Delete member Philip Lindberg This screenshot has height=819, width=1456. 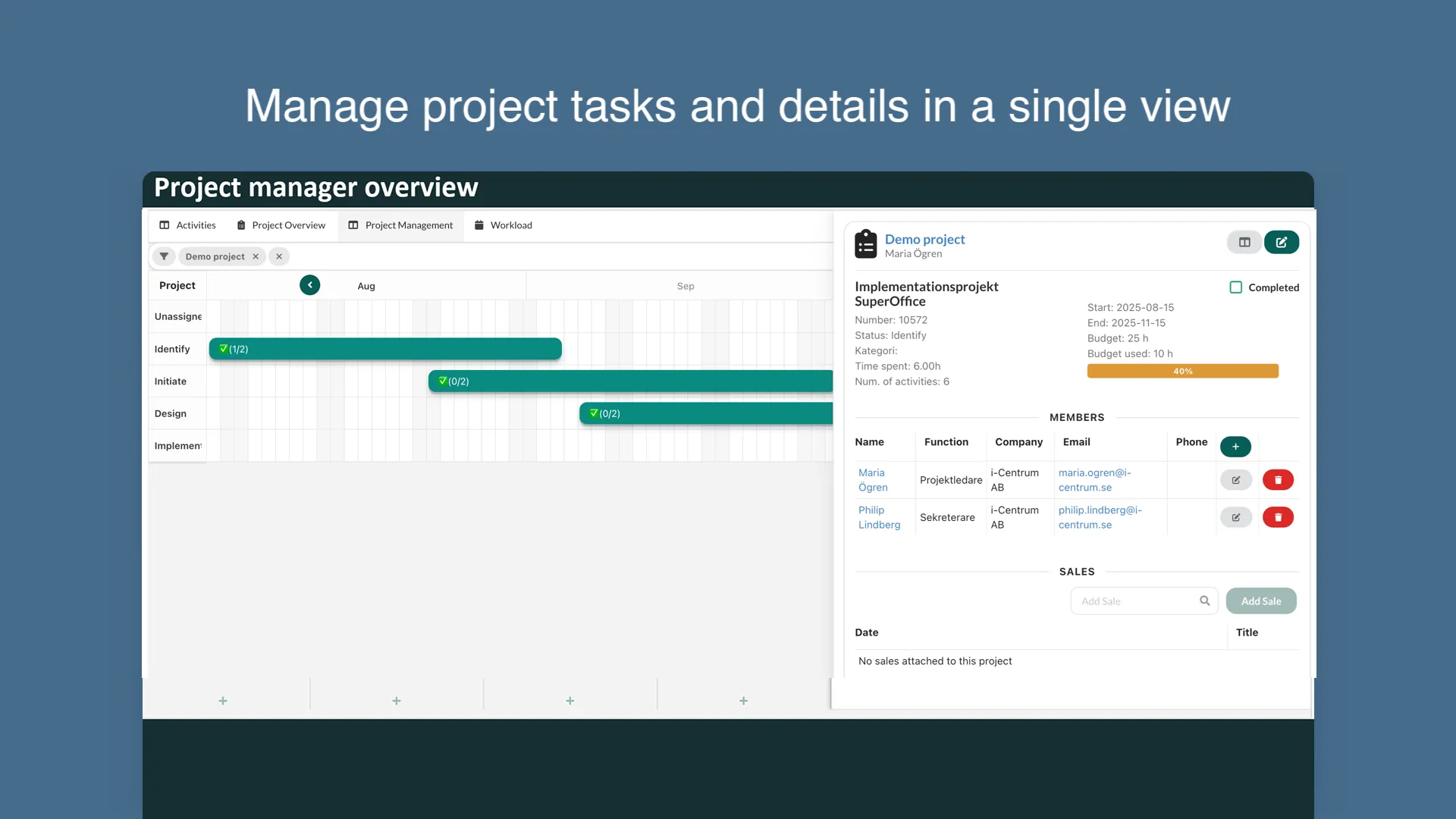click(1278, 517)
